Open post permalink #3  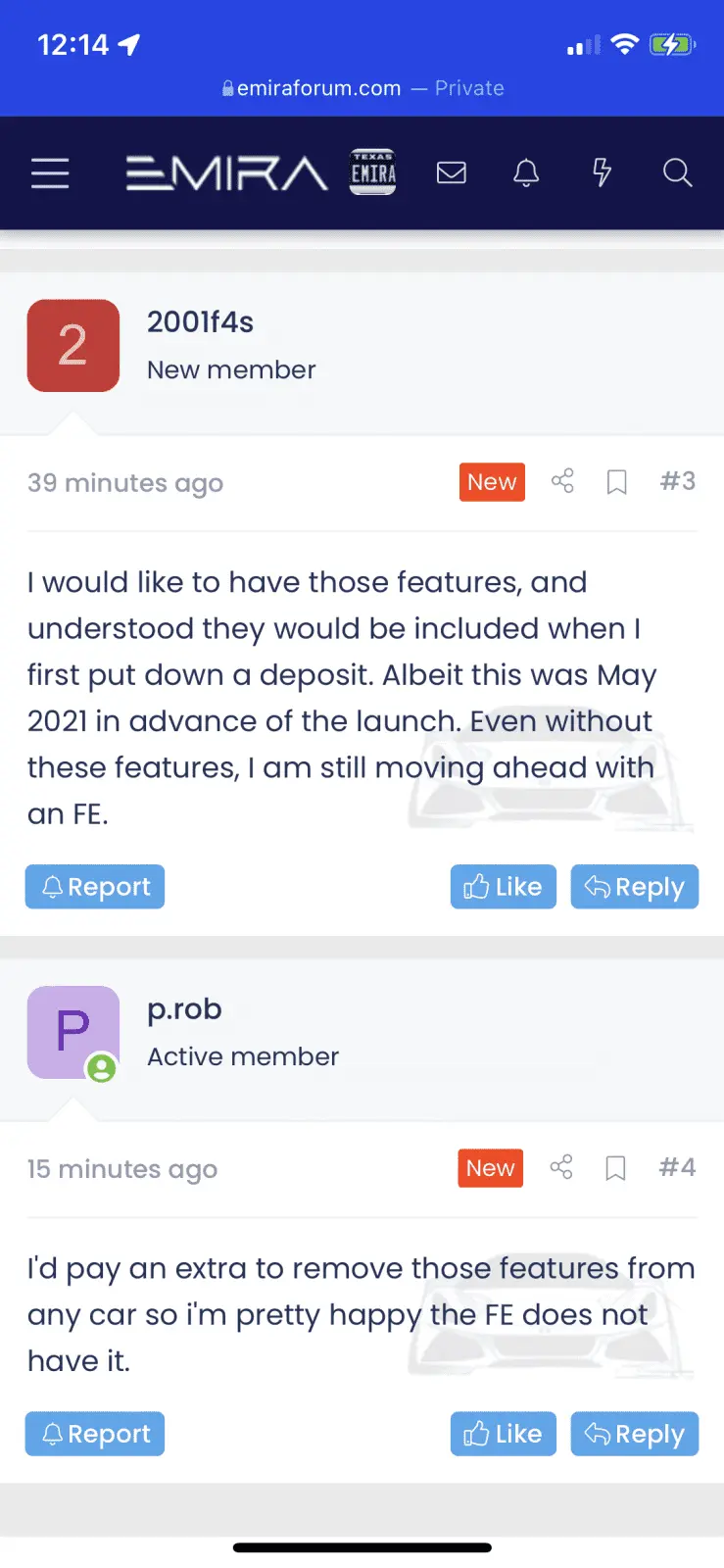[x=677, y=481]
